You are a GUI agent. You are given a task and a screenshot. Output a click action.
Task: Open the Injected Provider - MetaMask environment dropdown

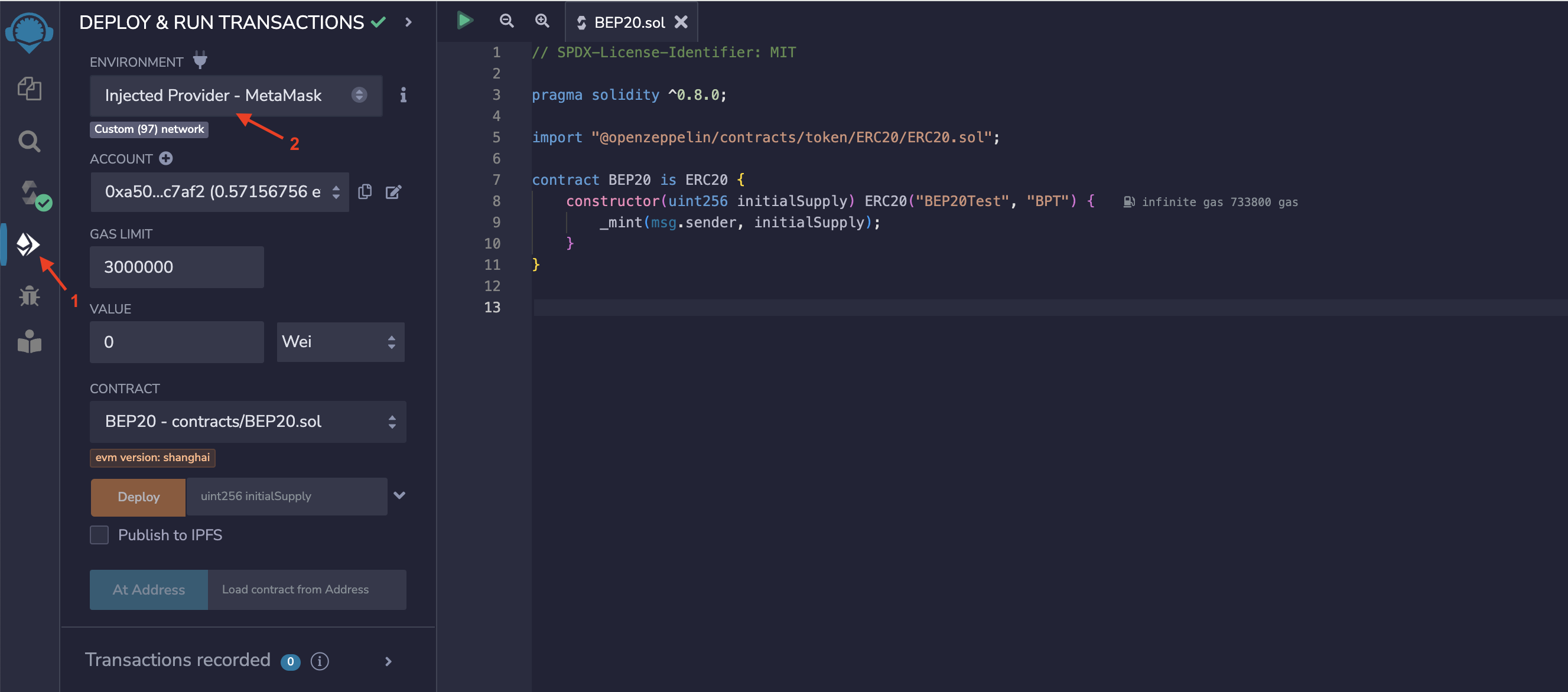tap(236, 96)
